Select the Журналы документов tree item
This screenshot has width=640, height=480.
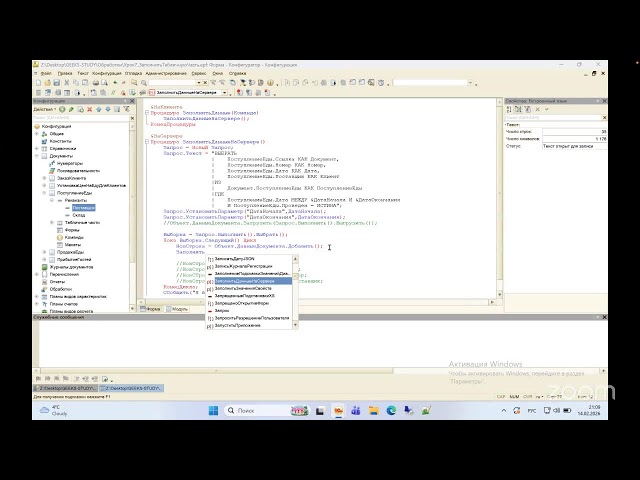coord(71,267)
